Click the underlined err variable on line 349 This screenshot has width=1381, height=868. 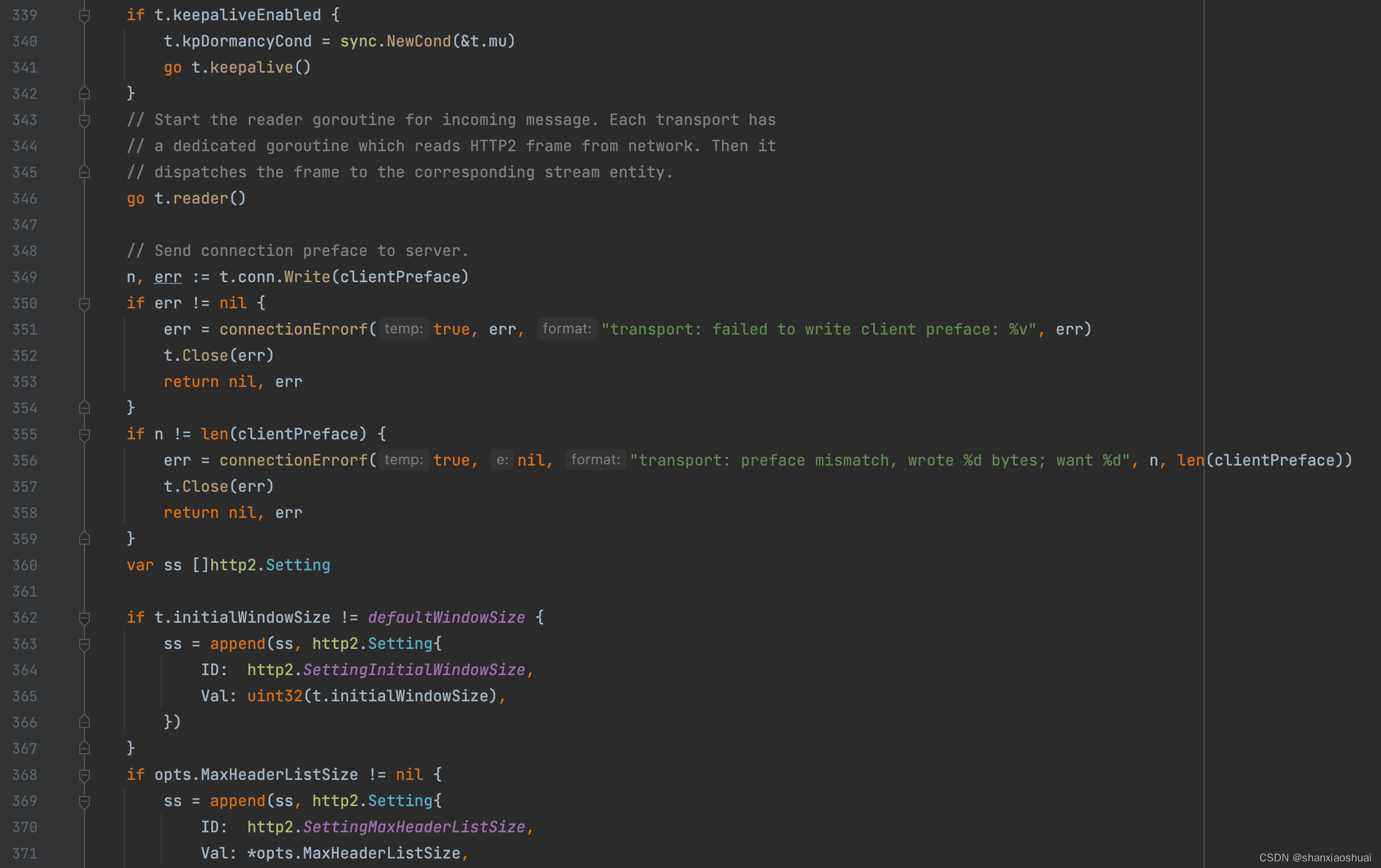[x=168, y=277]
